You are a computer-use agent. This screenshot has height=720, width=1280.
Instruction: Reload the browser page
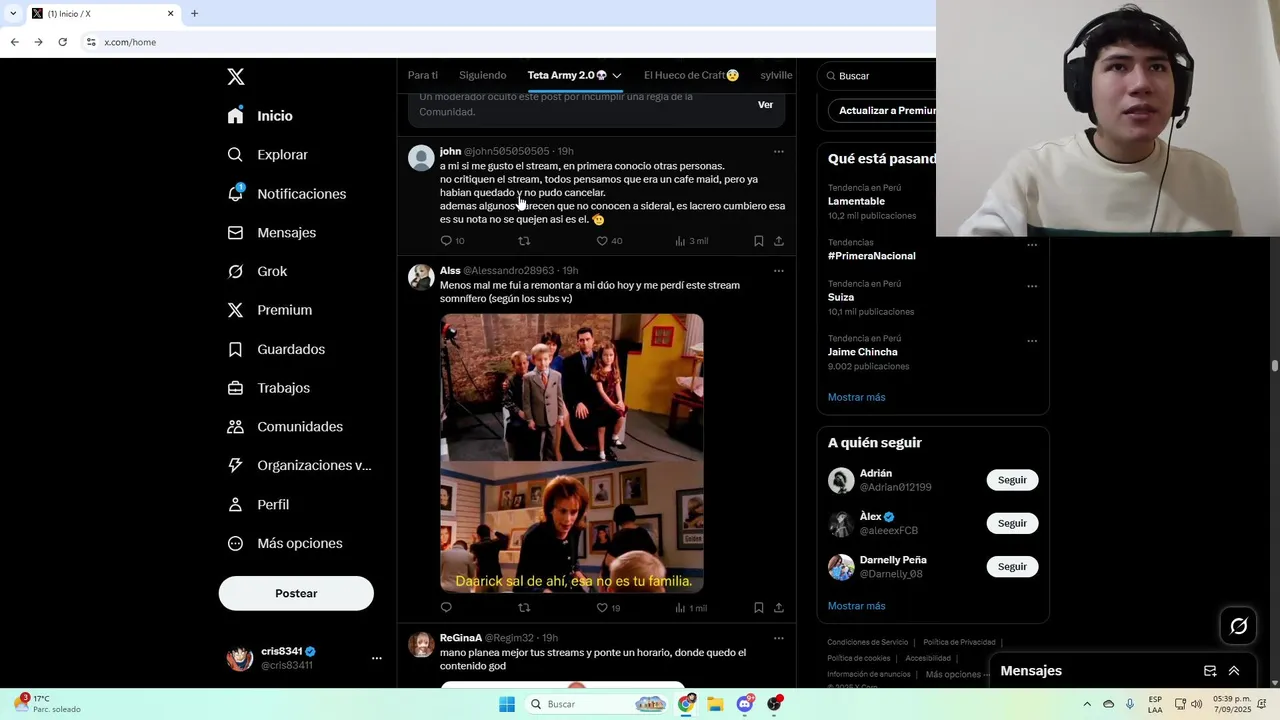(62, 42)
